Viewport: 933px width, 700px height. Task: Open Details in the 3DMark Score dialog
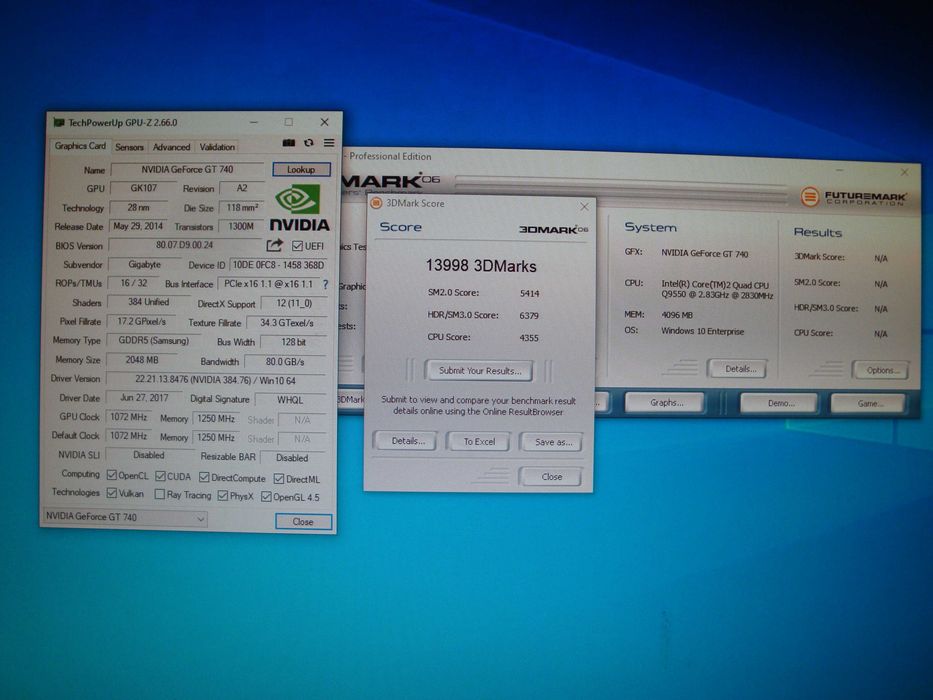point(408,441)
